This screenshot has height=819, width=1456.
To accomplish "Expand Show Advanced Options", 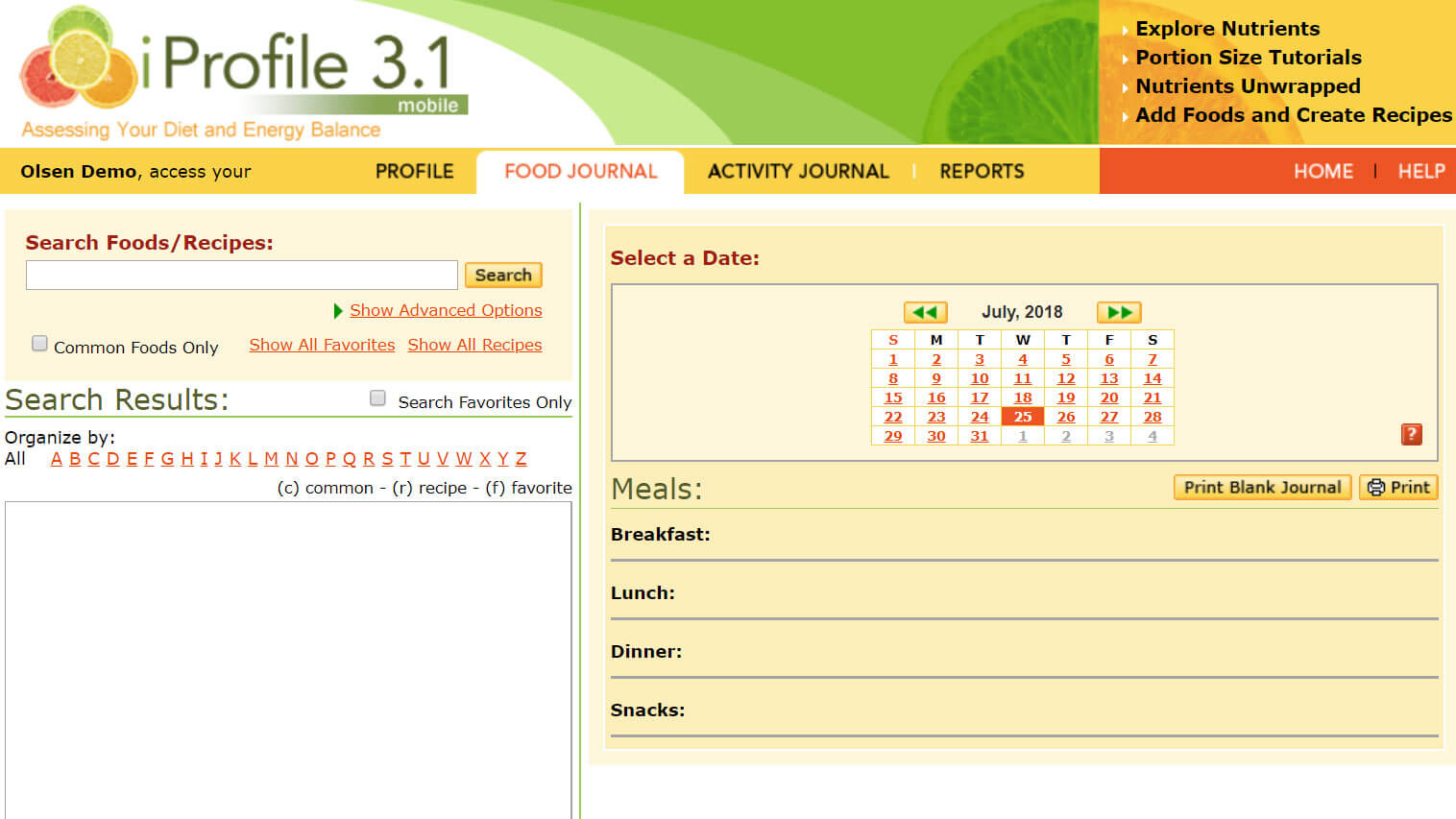I will (x=446, y=310).
